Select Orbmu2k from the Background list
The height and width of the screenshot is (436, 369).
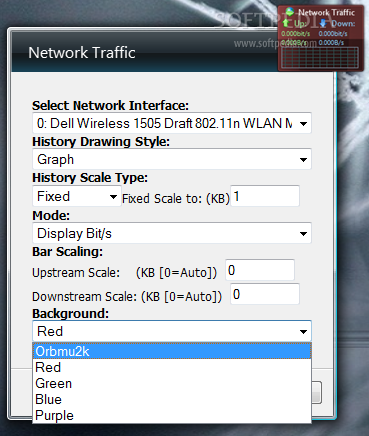pos(172,351)
